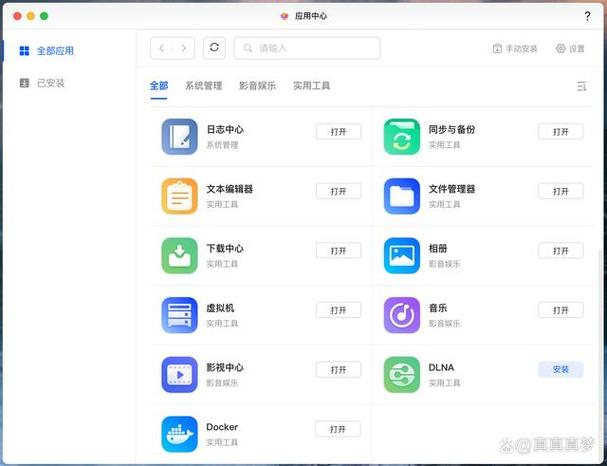Open 同步与备份 with its 打开 button
607x466 pixels.
click(x=561, y=132)
